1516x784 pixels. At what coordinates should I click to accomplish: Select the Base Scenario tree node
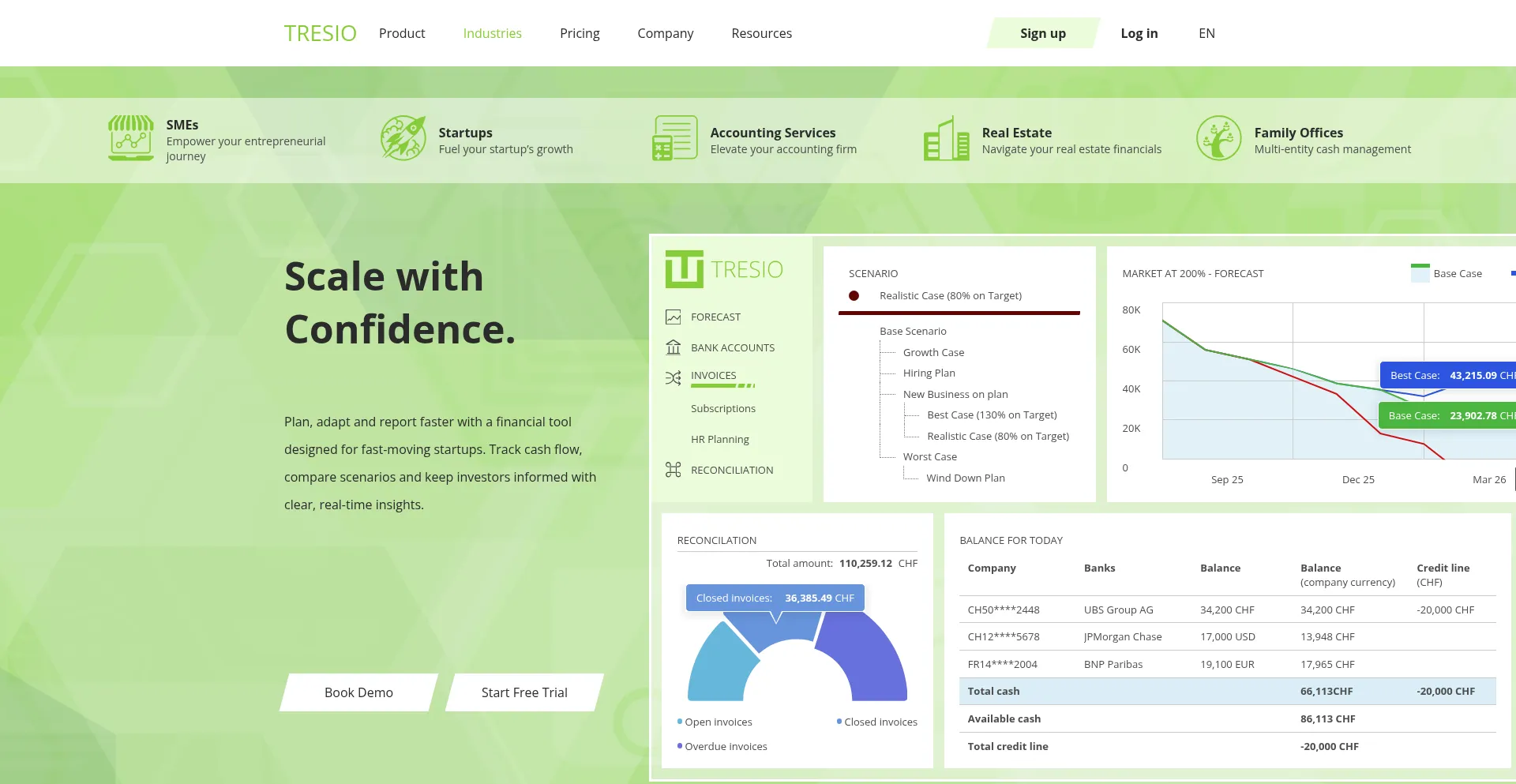point(913,332)
